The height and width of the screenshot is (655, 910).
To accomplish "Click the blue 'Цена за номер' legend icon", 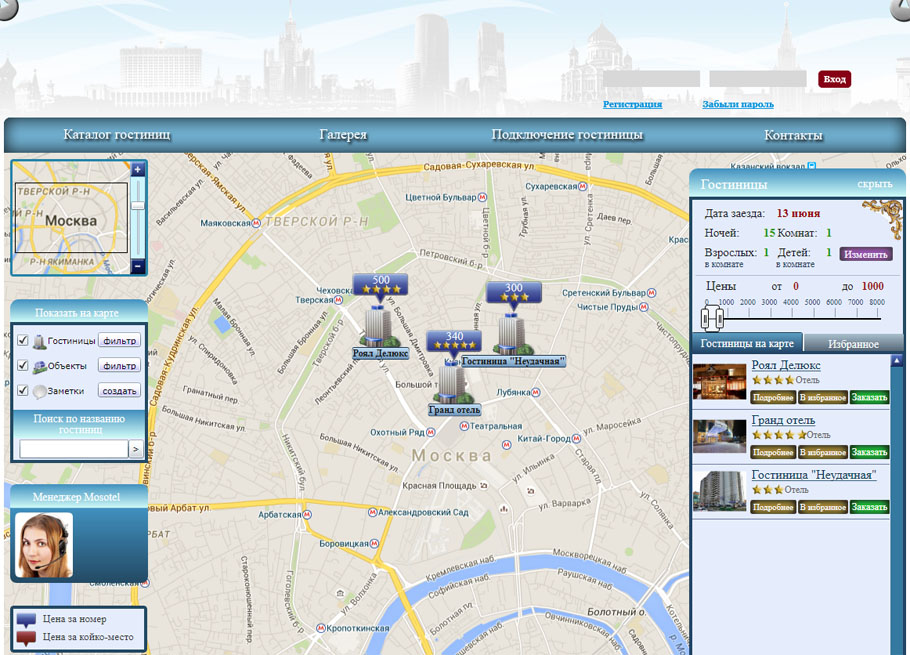I will point(27,619).
